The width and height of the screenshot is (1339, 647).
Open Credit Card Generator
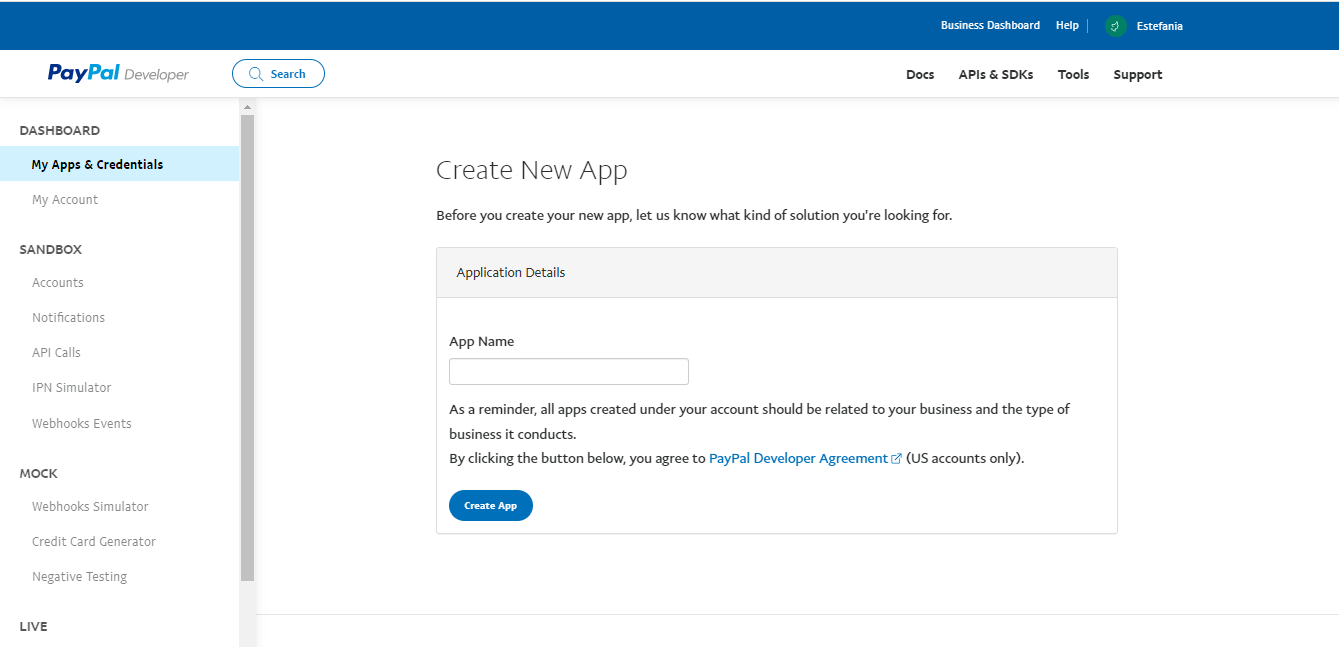click(x=94, y=542)
